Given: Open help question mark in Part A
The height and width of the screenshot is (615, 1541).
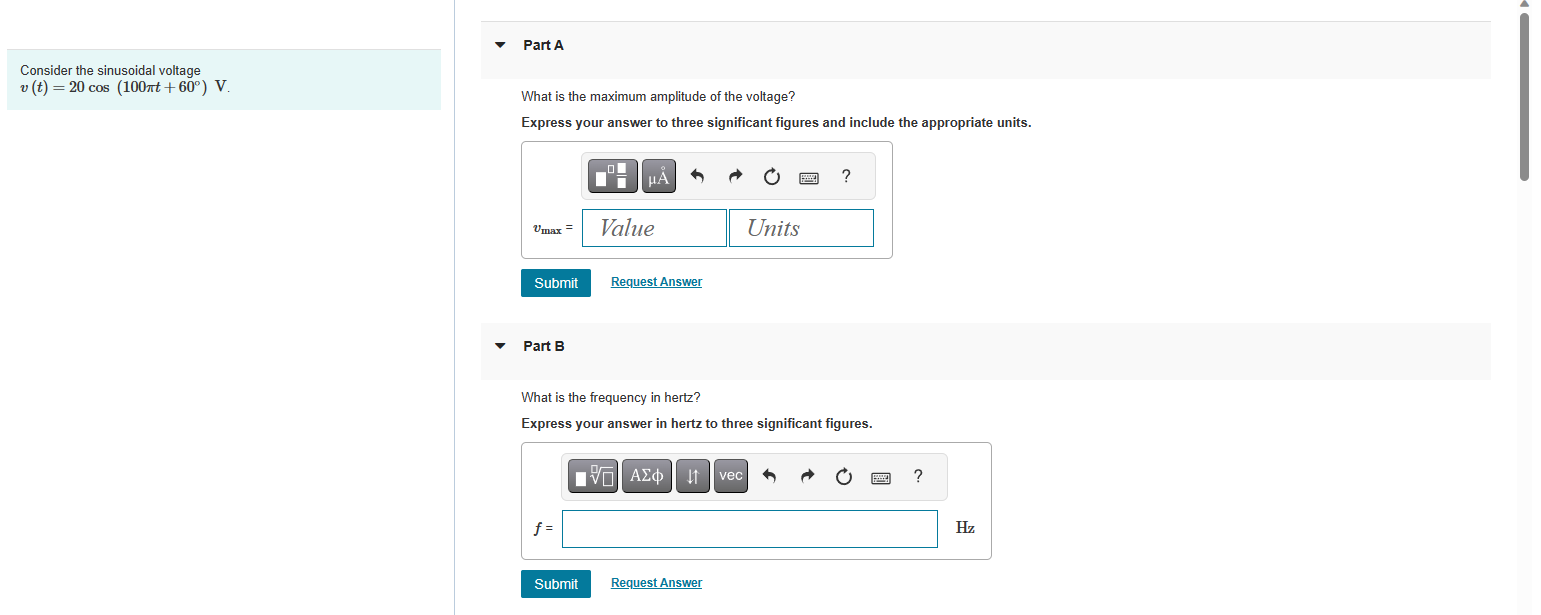Looking at the screenshot, I should click(846, 177).
